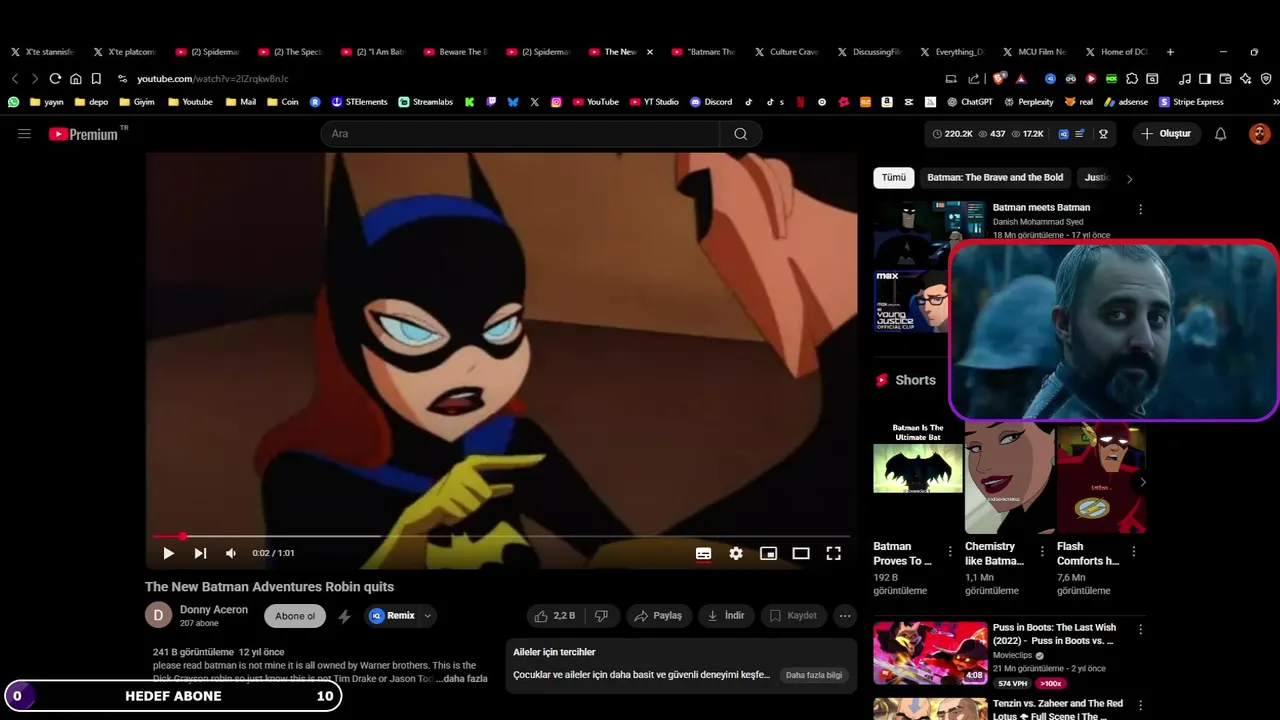The height and width of the screenshot is (720, 1280).
Task: Open Batman Proves To... short
Action: tap(917, 478)
